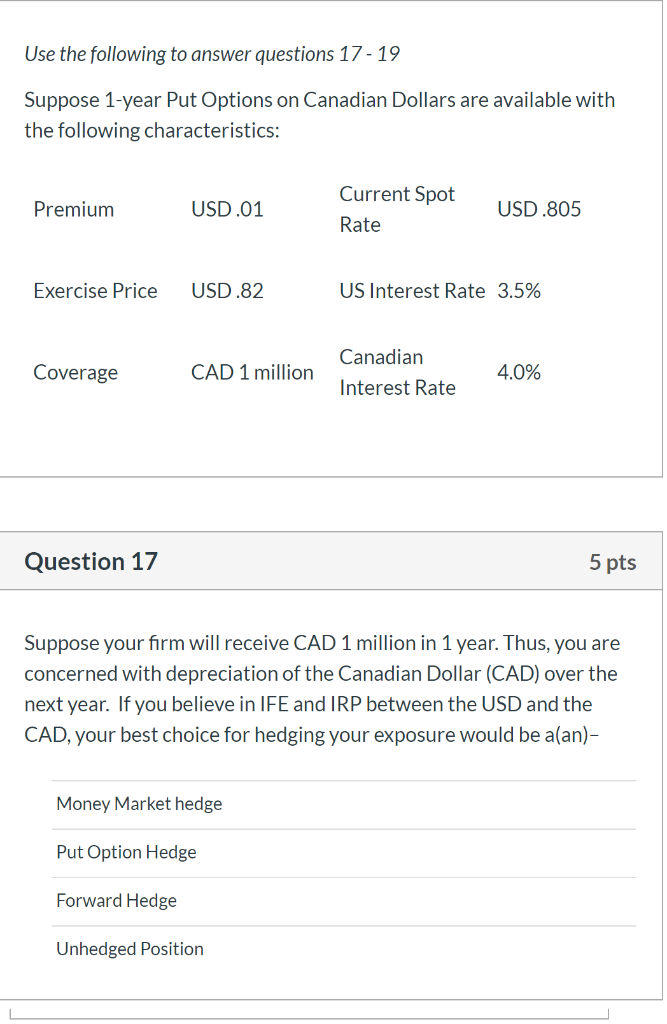Viewport: 667px width, 1024px height.
Task: Click the Question 17 header
Action: point(91,561)
